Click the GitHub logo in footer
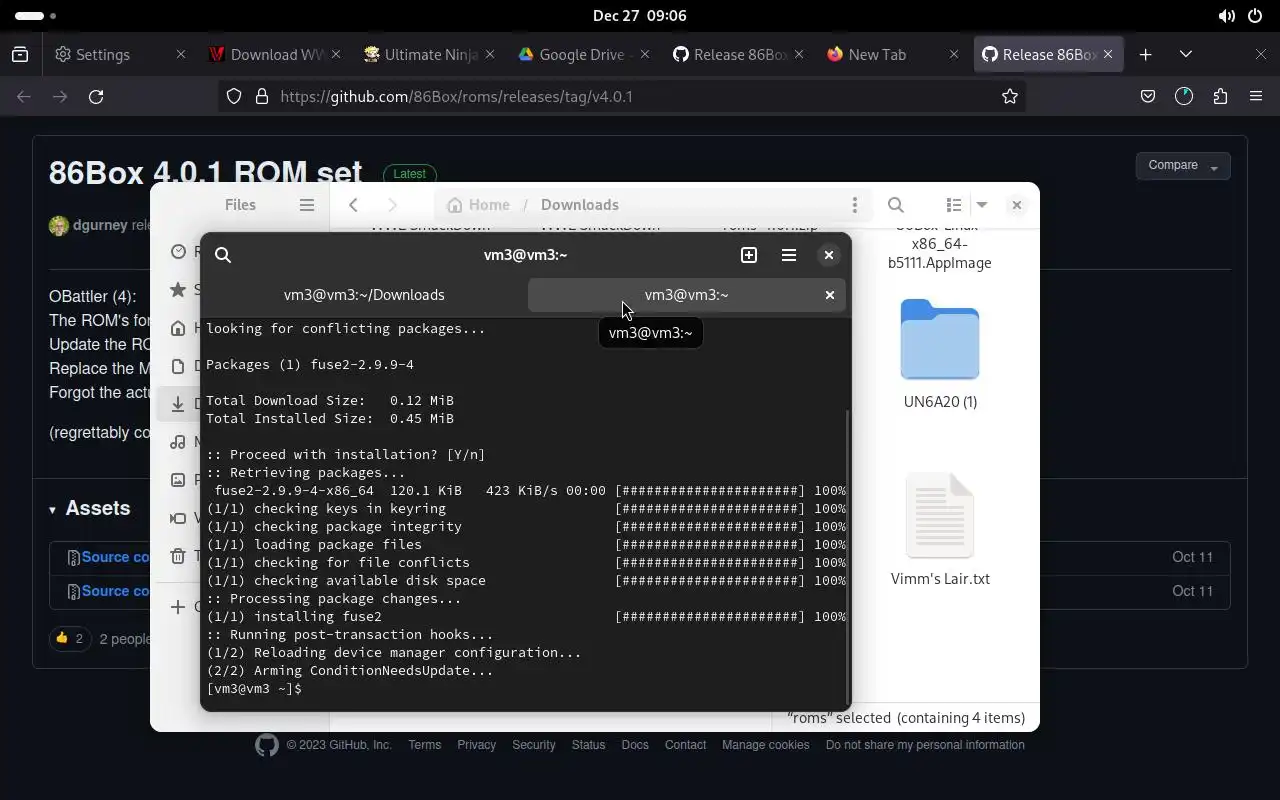Screen dimensions: 1280x800 point(266,745)
